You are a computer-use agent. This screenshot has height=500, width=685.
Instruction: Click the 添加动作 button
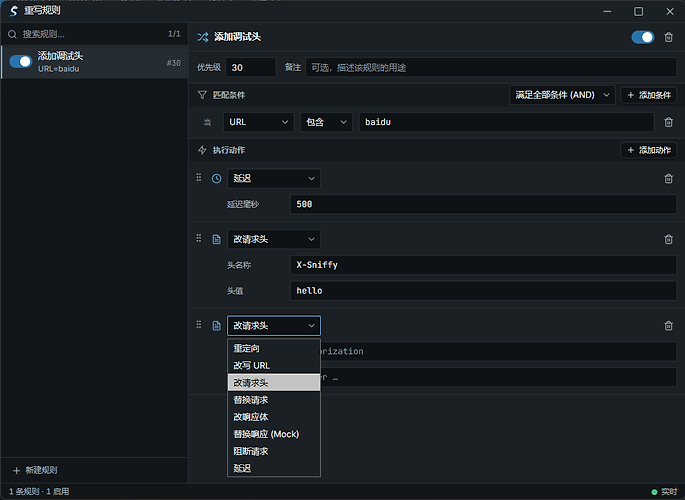click(x=649, y=150)
